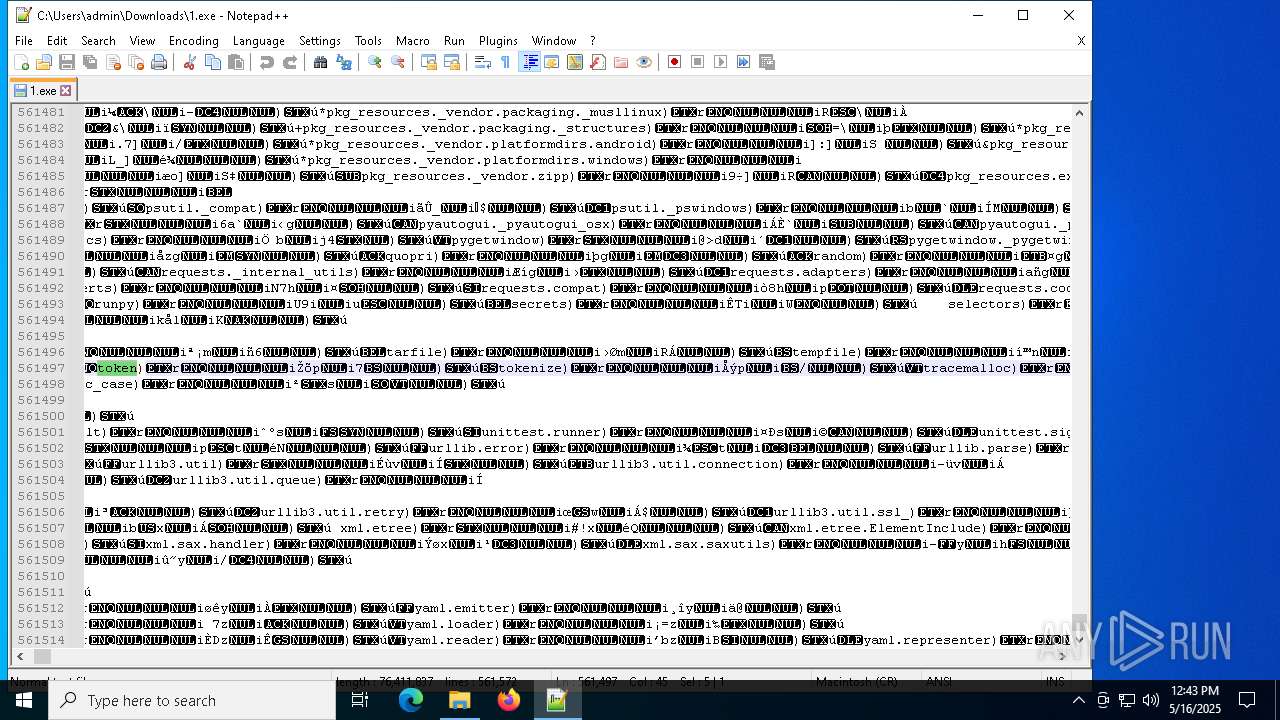Select the 1.exe document tab
The height and width of the screenshot is (720, 1280).
(x=42, y=90)
